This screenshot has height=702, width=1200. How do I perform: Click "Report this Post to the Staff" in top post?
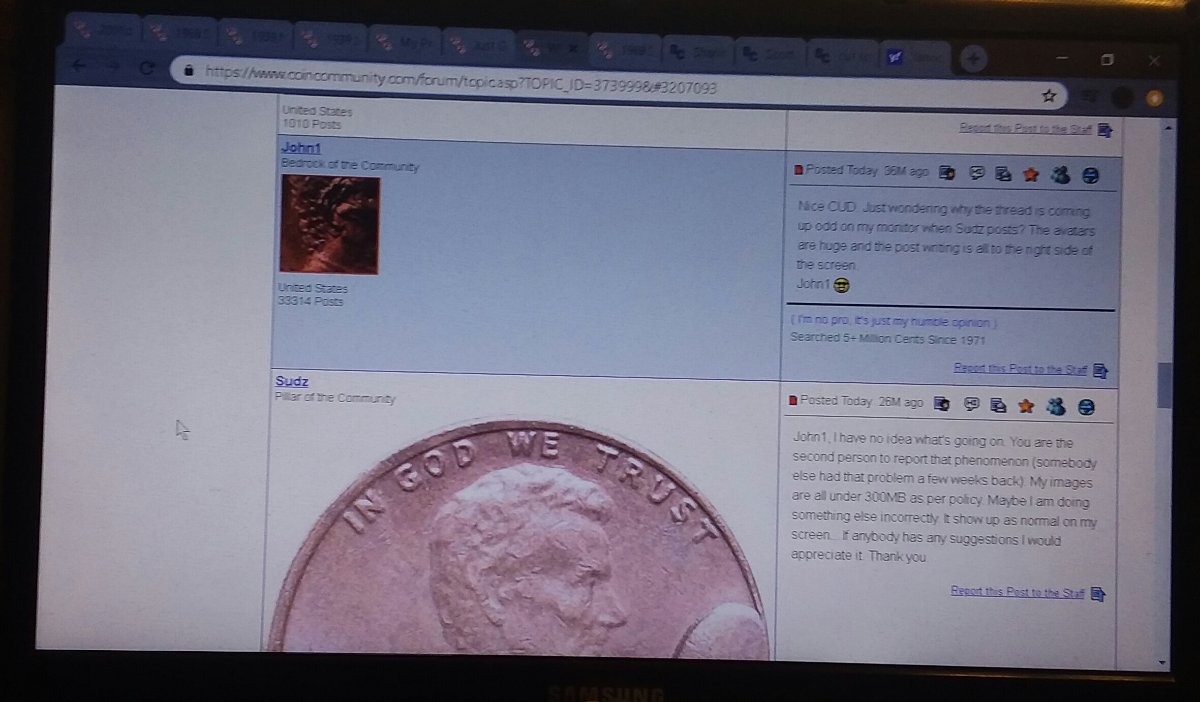(1025, 128)
